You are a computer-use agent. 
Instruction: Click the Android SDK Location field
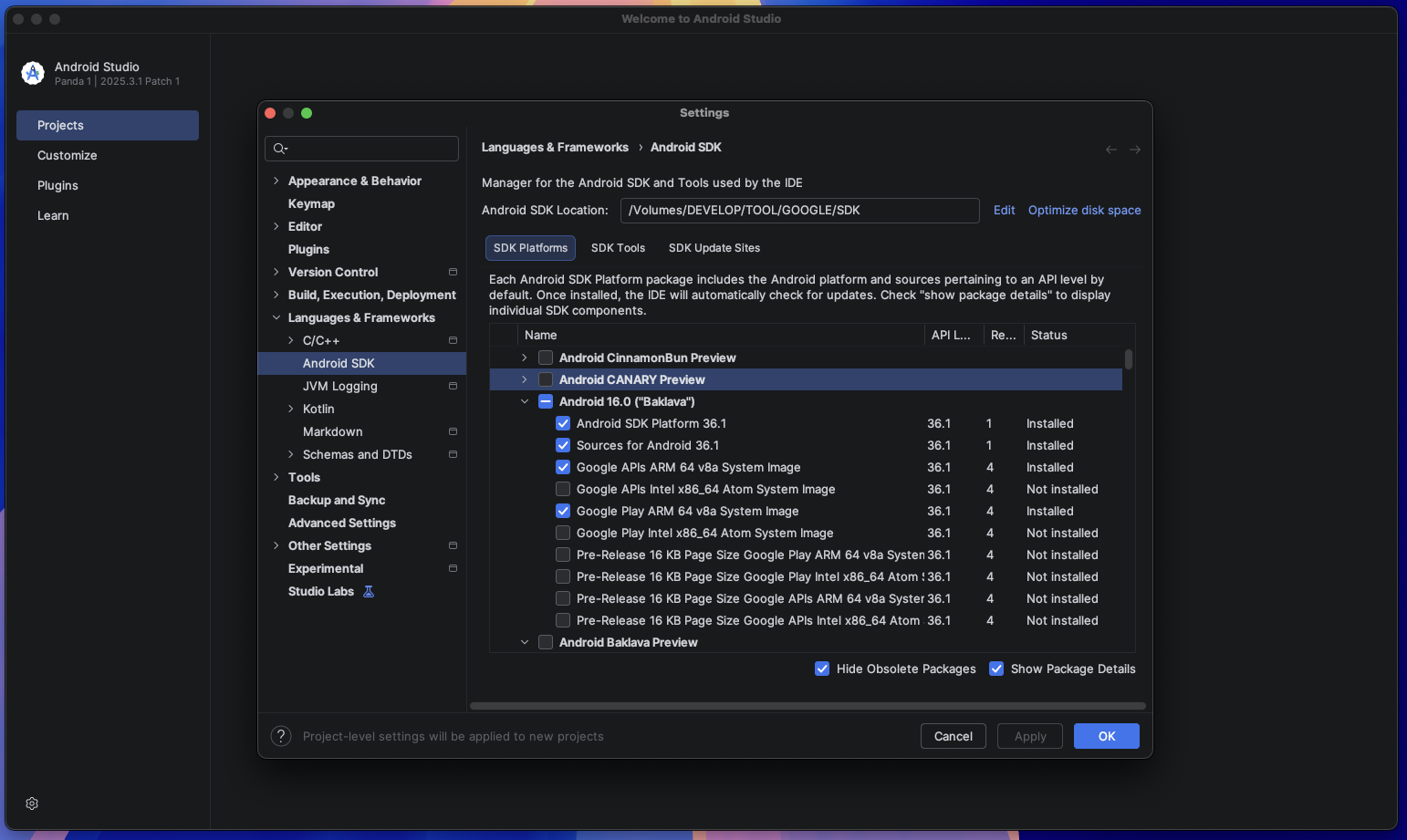799,210
